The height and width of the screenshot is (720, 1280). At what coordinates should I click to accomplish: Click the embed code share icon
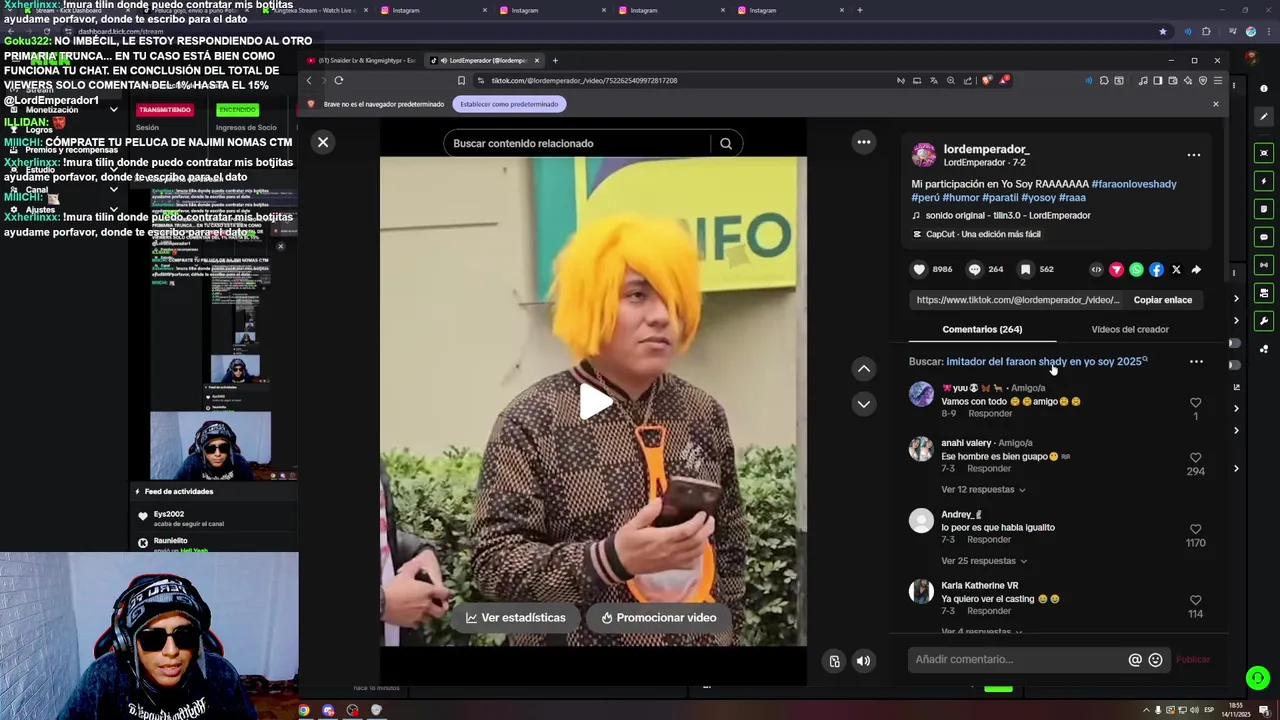point(1096,269)
